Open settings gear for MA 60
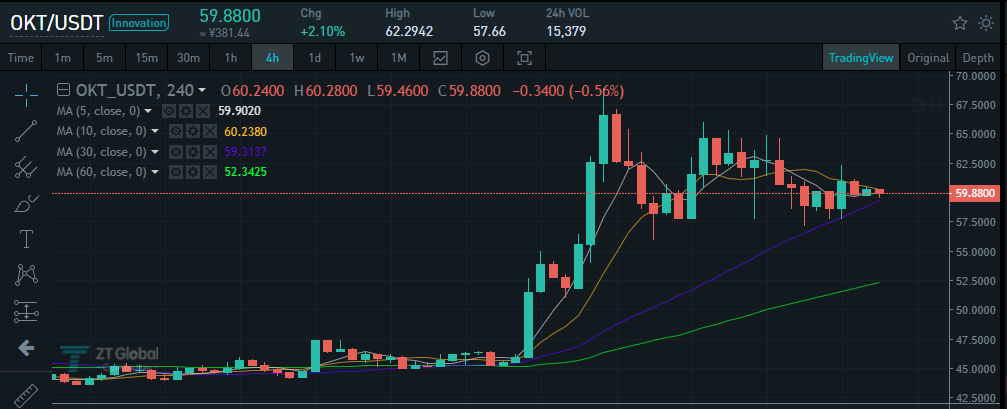The image size is (1007, 409). 193,172
